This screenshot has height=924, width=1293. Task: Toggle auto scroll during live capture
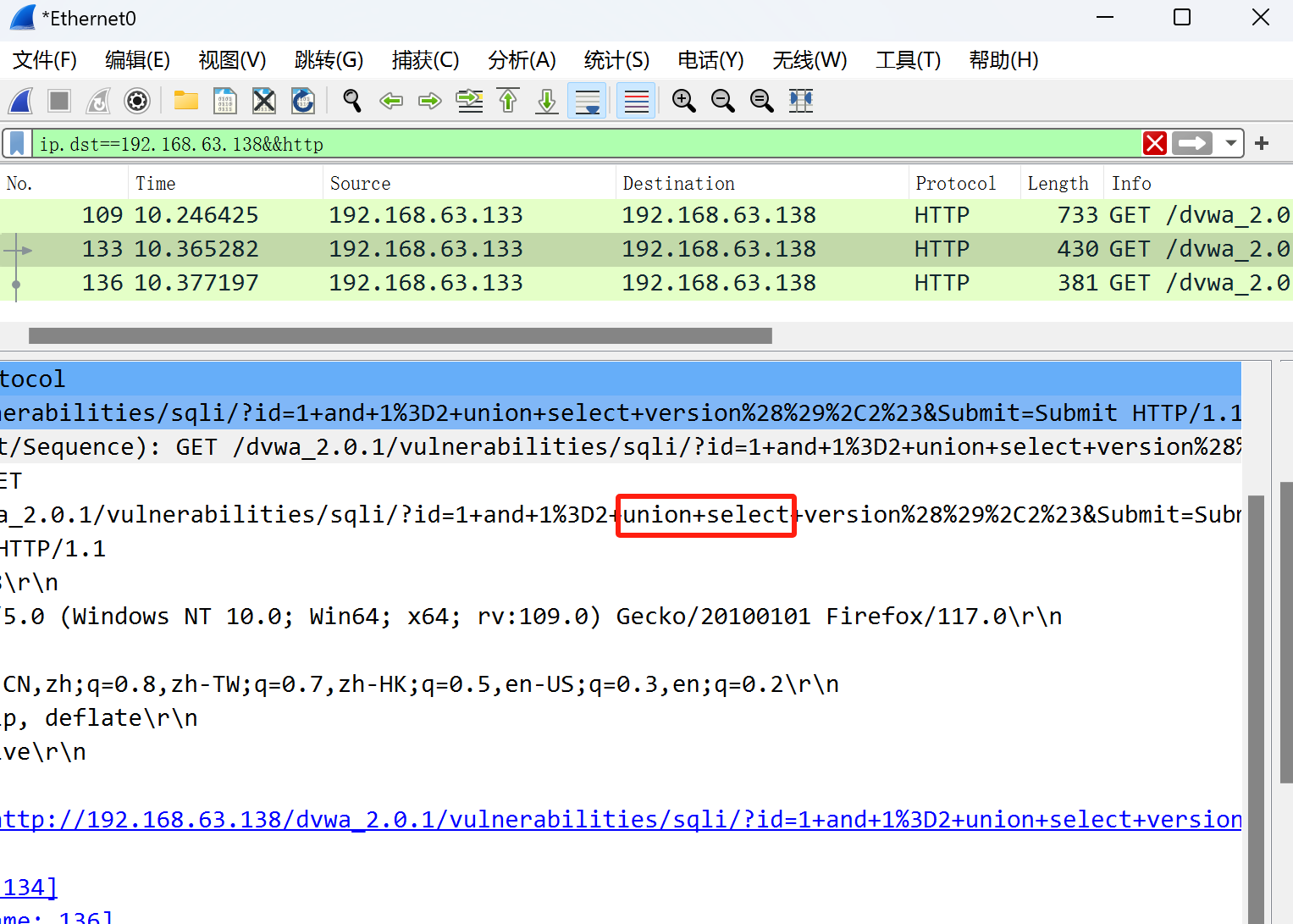[587, 101]
